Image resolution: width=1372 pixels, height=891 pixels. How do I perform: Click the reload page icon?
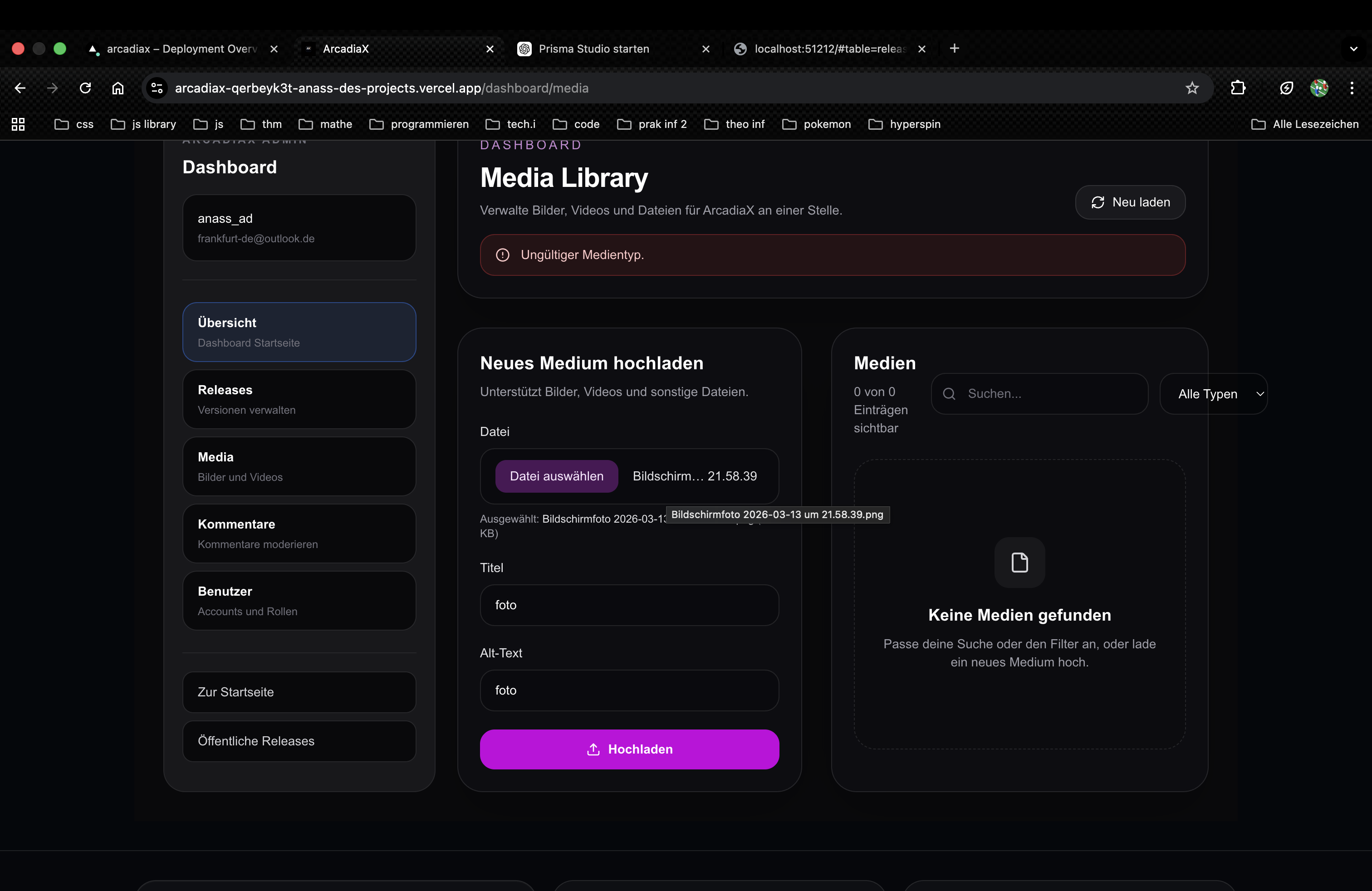click(85, 88)
